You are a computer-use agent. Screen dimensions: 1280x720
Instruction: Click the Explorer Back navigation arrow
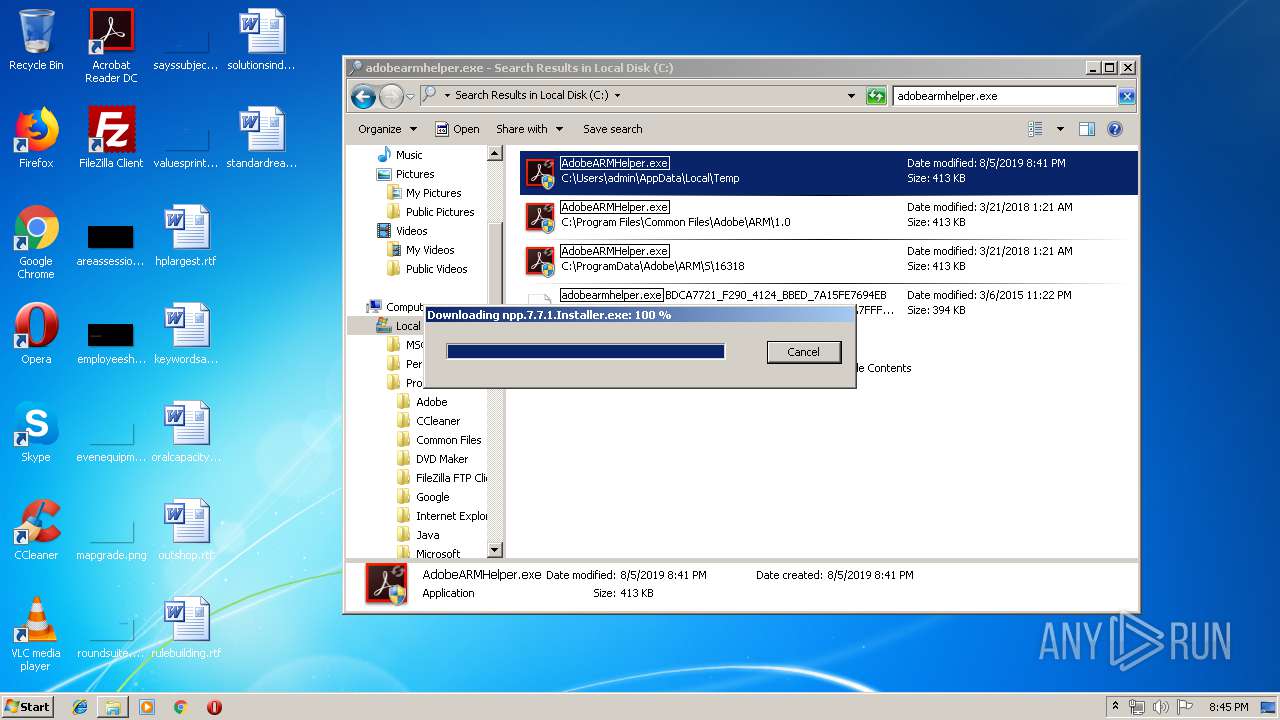363,96
